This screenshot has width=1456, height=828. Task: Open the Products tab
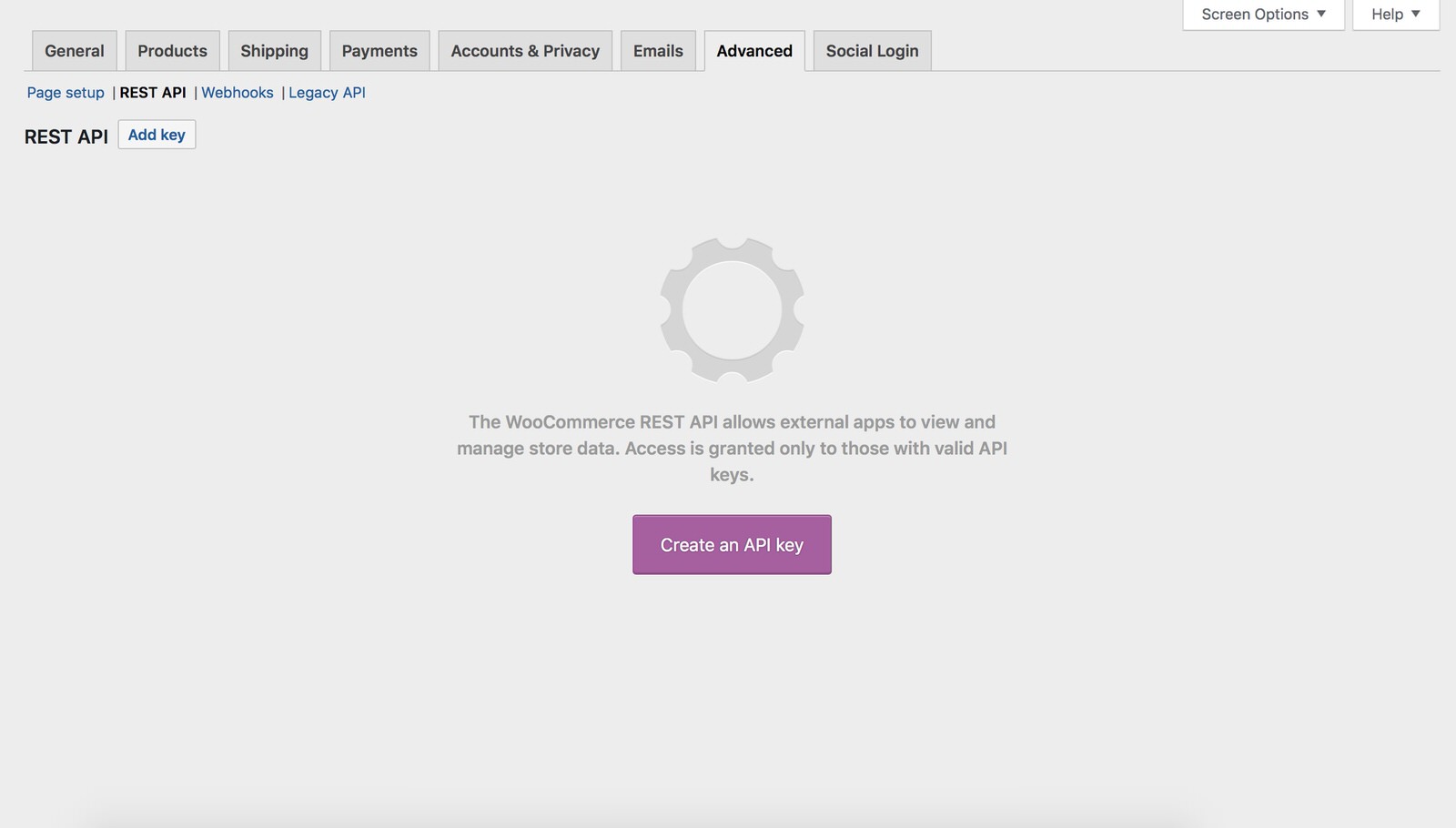172,51
